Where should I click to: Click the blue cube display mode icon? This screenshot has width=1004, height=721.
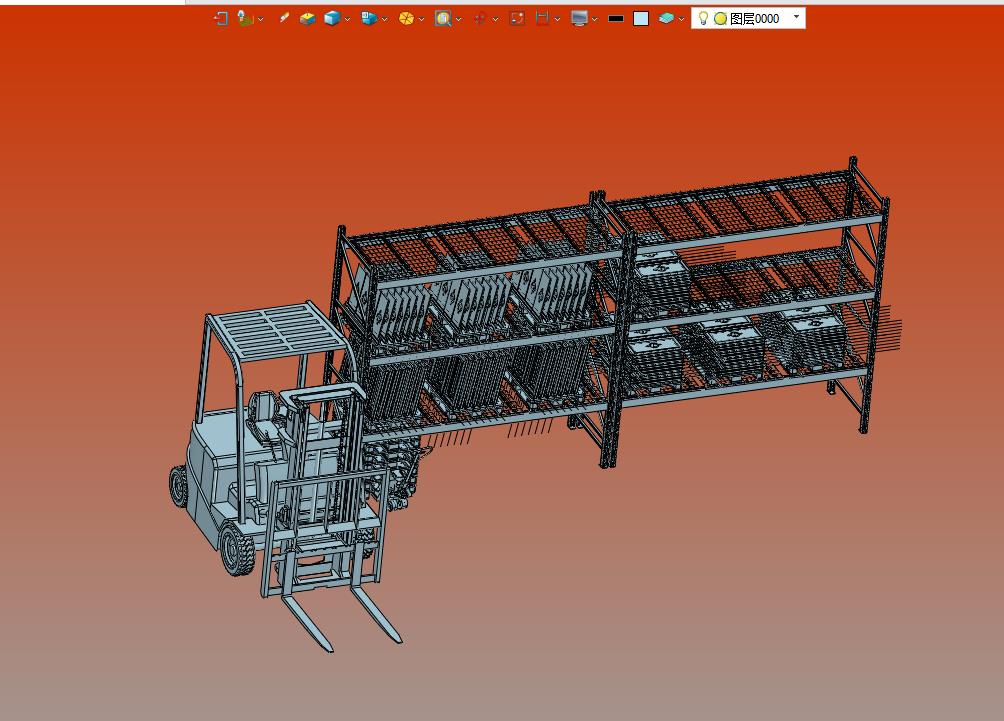(x=332, y=19)
